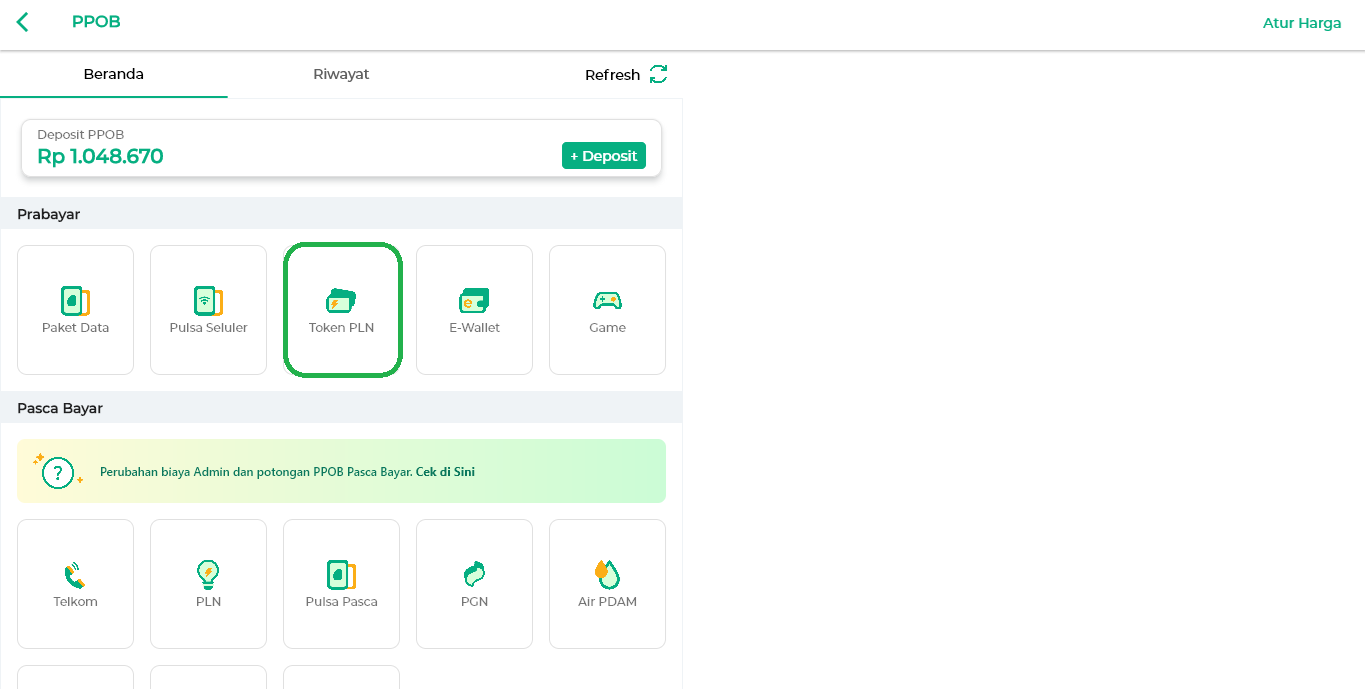
Task: Open Atur Harga settings
Action: [x=1301, y=23]
